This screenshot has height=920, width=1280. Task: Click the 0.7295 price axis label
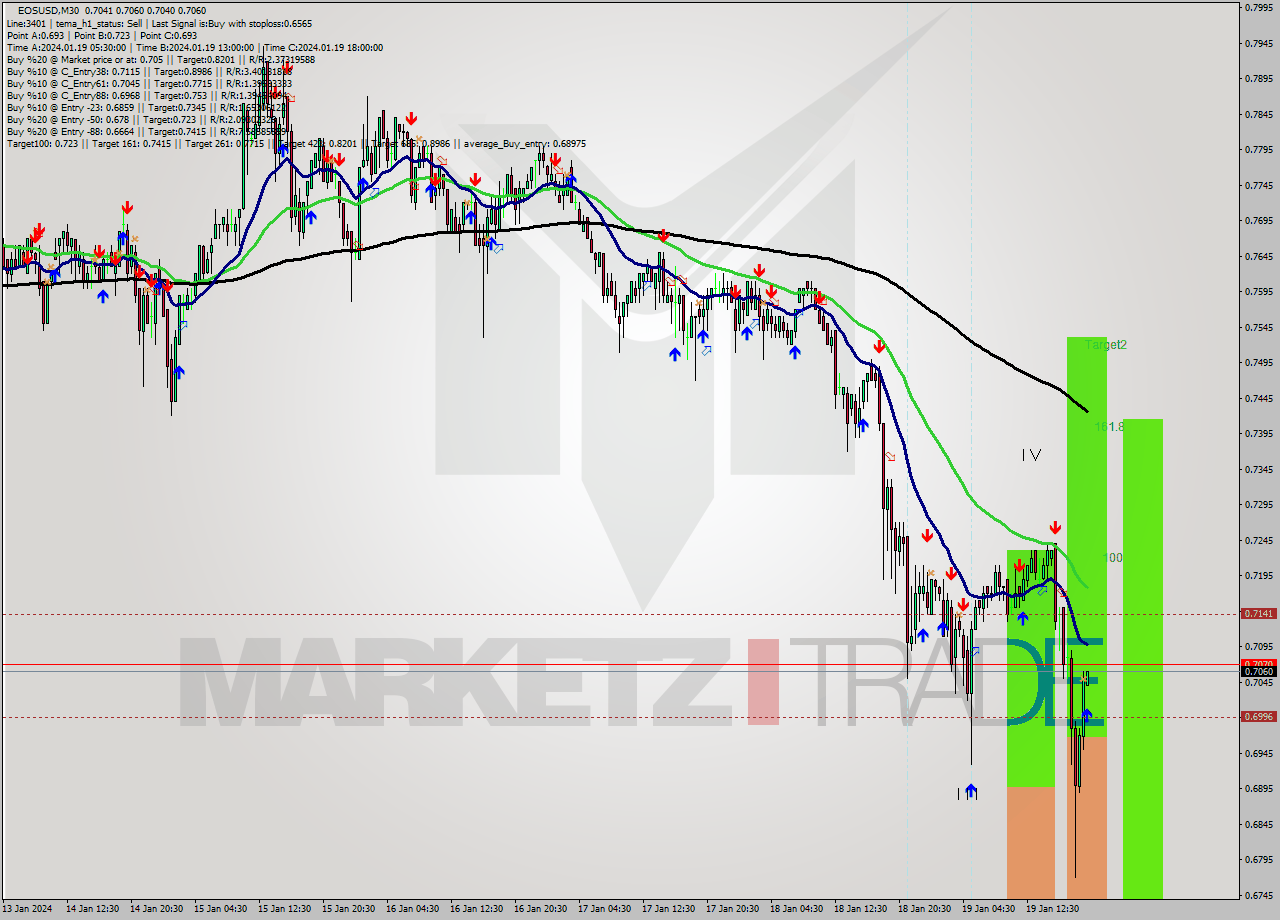click(x=1257, y=505)
